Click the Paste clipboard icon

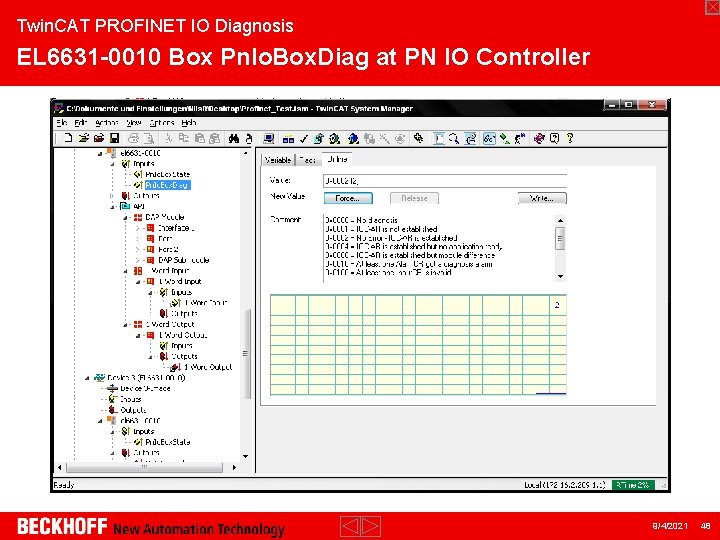[199, 138]
